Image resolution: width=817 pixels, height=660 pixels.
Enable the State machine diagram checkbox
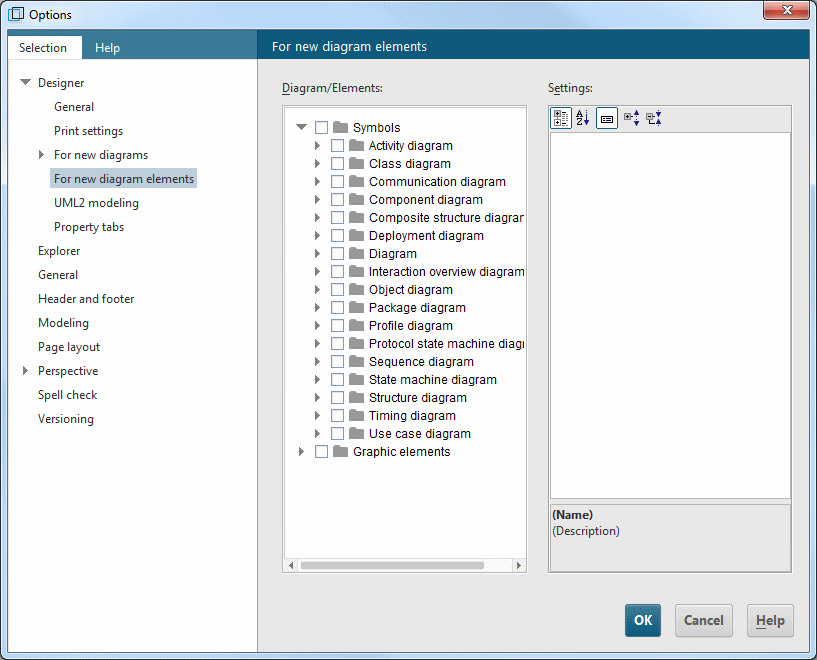pyautogui.click(x=338, y=380)
